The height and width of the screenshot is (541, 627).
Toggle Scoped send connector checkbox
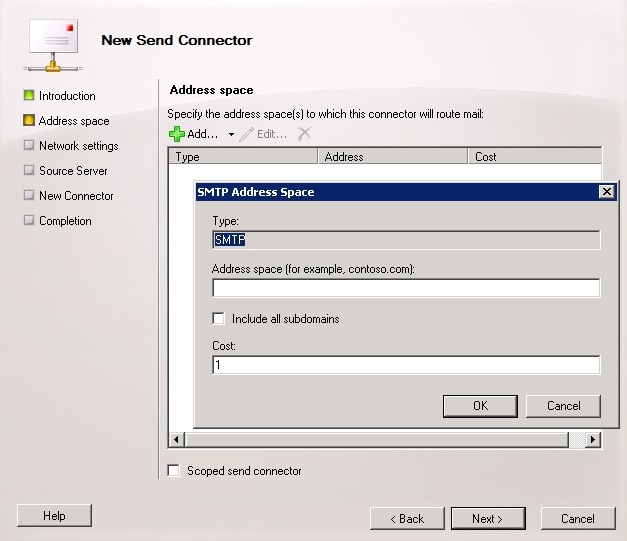(x=174, y=471)
